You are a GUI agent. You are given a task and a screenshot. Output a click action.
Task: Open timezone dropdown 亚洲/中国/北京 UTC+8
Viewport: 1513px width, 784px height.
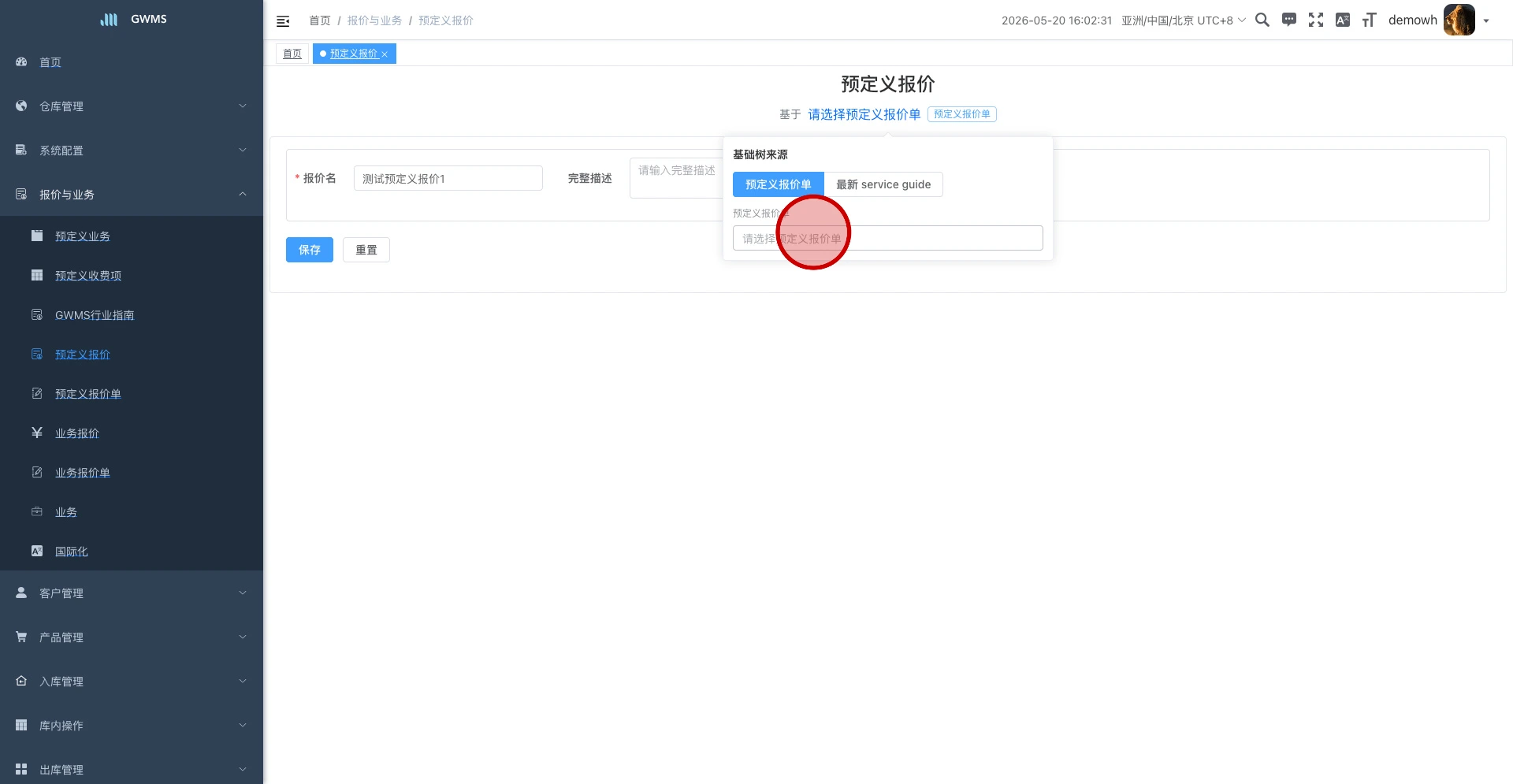1184,20
